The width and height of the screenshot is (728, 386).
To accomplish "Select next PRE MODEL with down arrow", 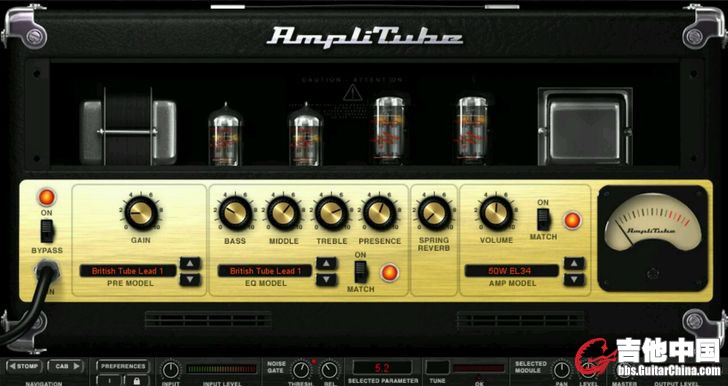I will (x=190, y=280).
